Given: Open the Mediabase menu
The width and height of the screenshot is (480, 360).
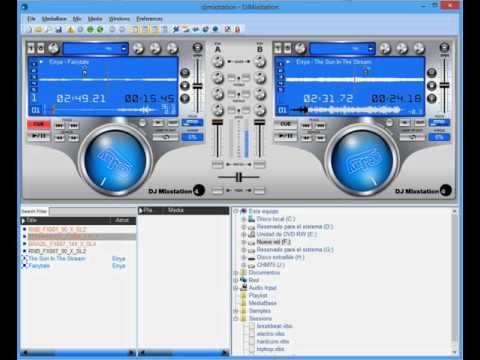Looking at the screenshot, I should click(x=54, y=19).
